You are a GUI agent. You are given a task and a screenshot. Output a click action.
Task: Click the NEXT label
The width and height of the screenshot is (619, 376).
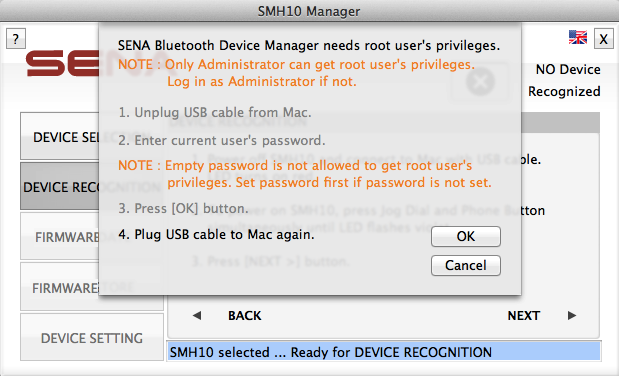(524, 316)
